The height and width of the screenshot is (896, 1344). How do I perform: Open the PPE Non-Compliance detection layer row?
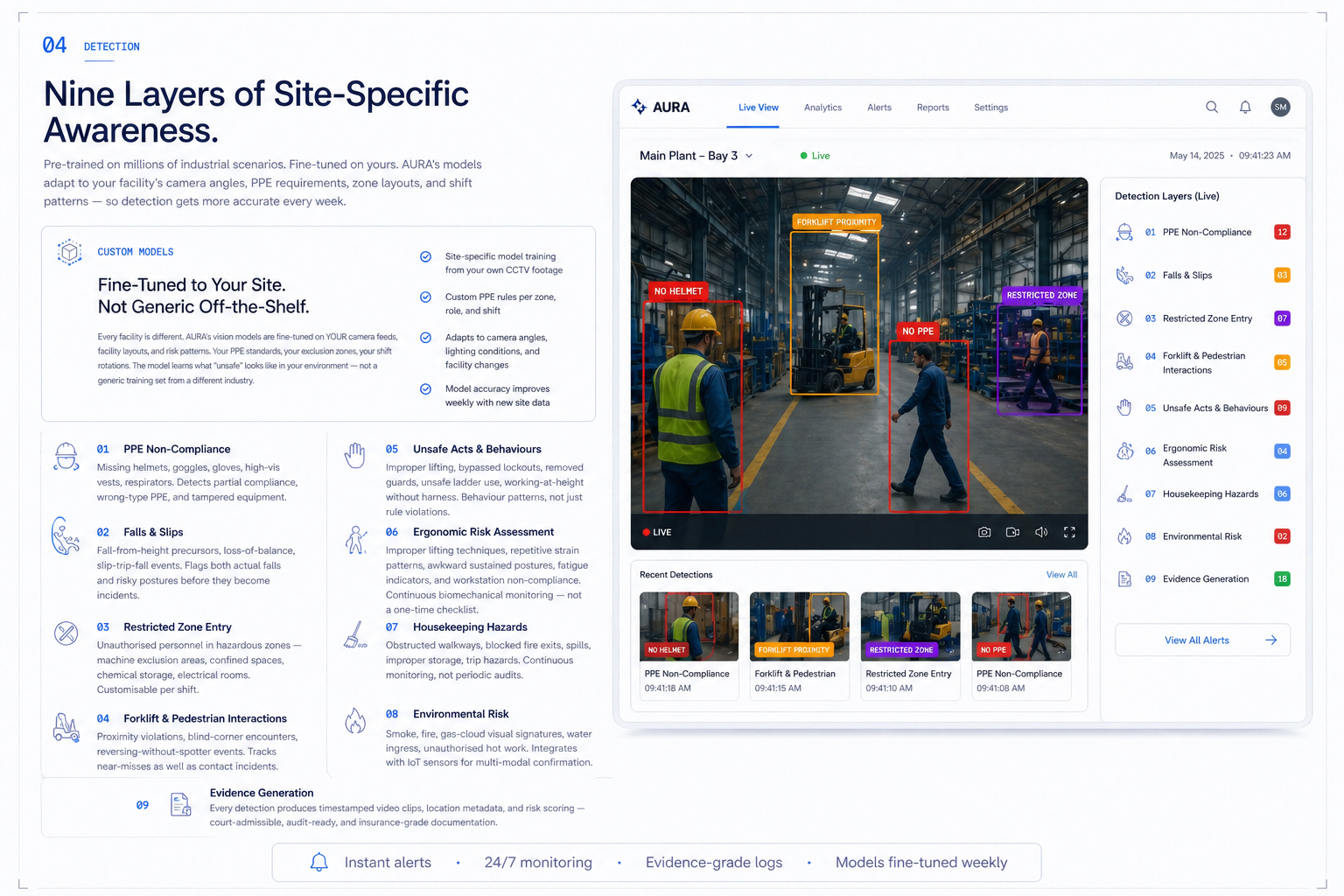click(x=1202, y=233)
